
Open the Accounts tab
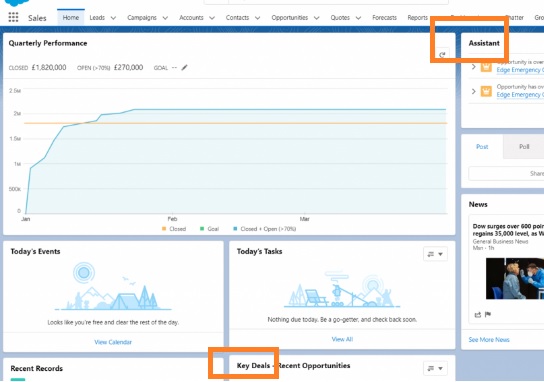click(191, 17)
